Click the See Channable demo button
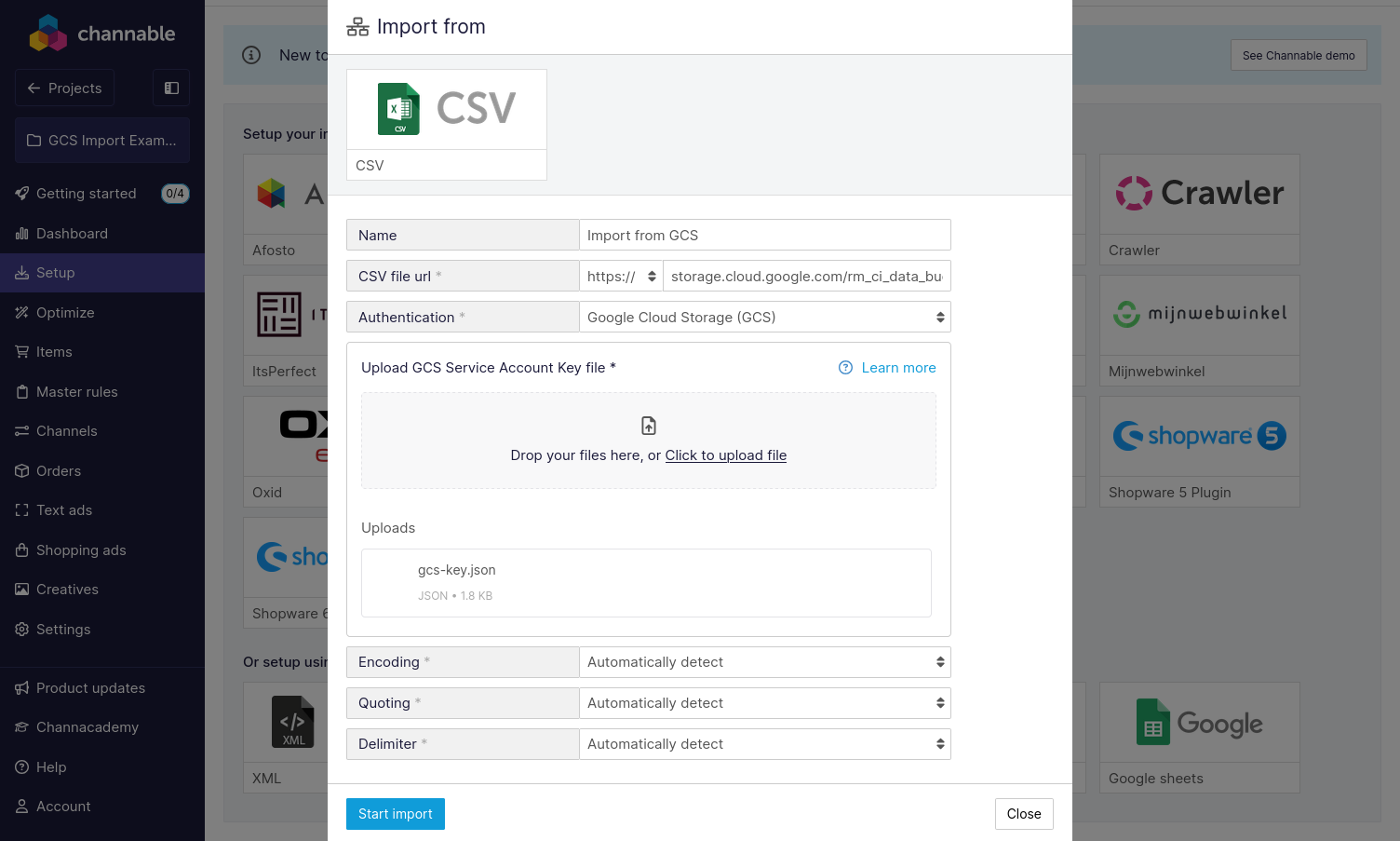This screenshot has width=1400, height=841. point(1298,56)
